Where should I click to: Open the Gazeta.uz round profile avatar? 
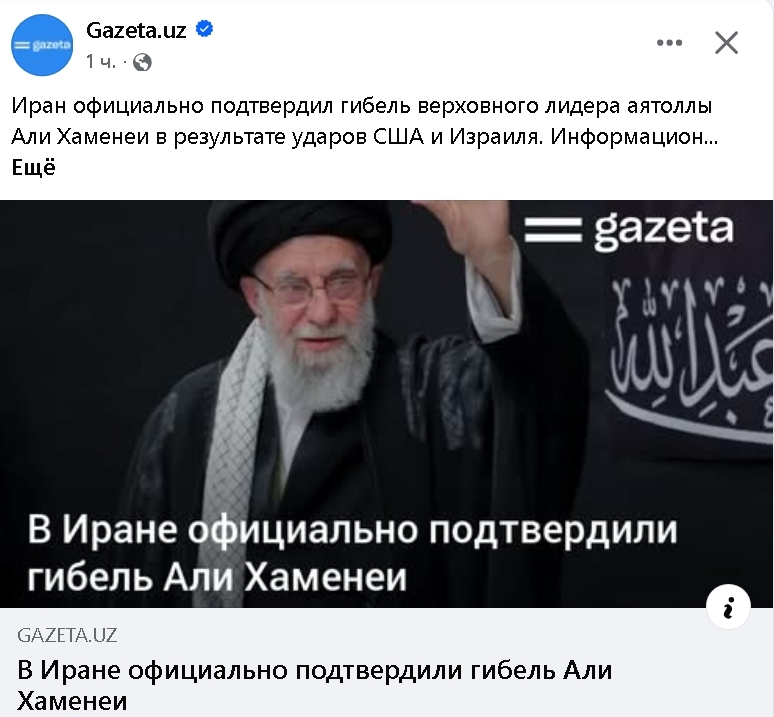click(x=42, y=45)
